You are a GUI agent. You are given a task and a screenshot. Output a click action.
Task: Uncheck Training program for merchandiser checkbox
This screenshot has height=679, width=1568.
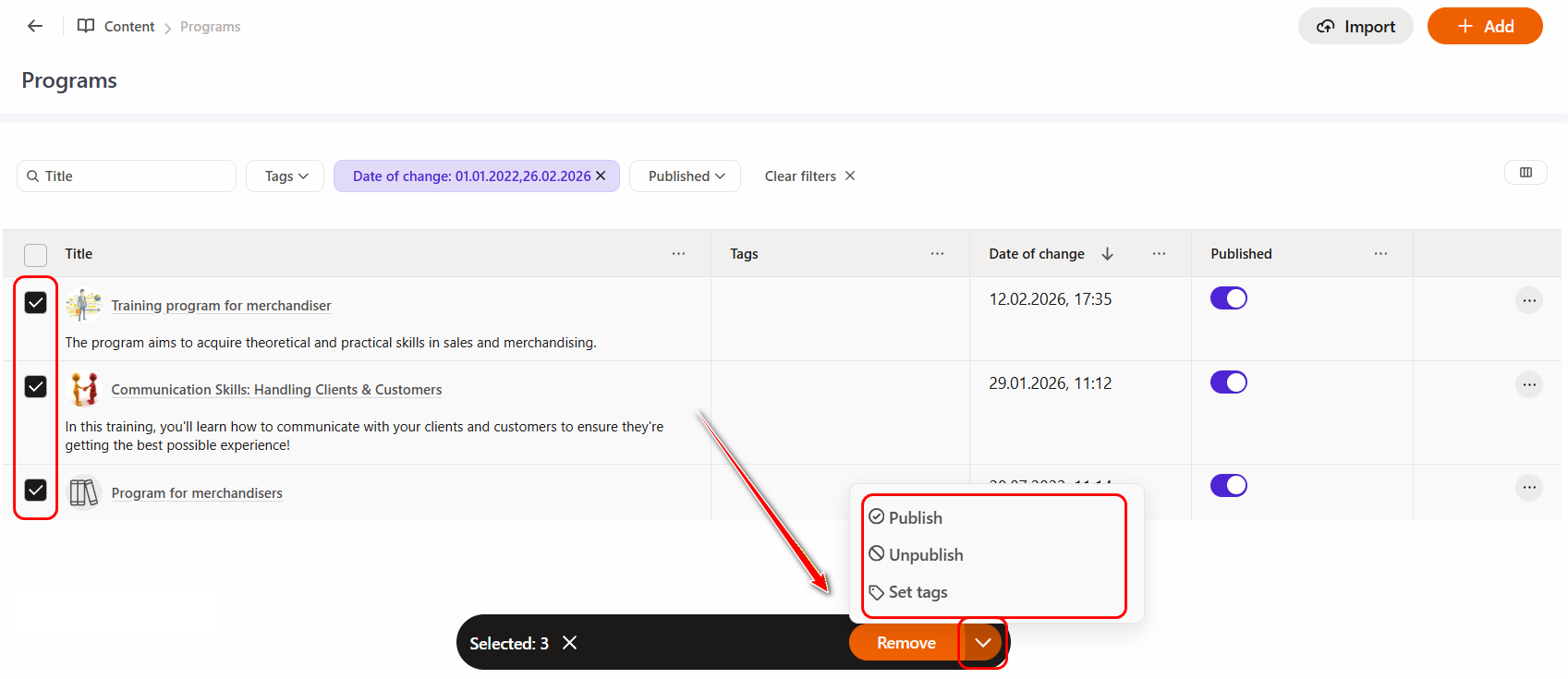(x=35, y=303)
